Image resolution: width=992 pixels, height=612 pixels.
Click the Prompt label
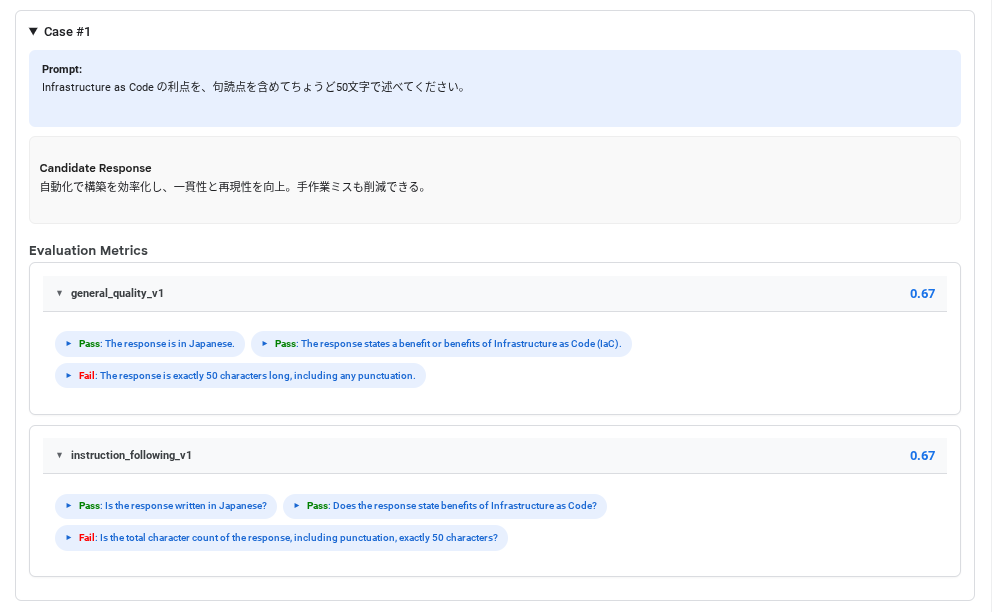62,69
